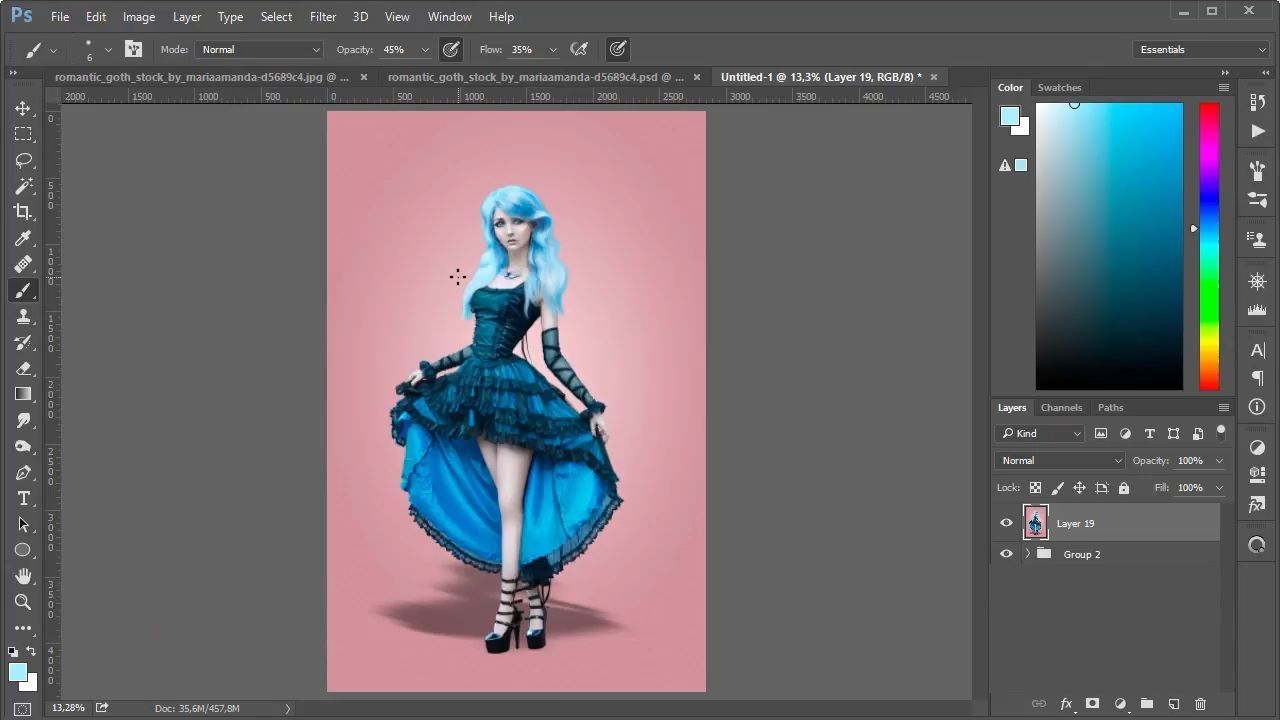Viewport: 1280px width, 720px height.
Task: Choose the Ellipse shape tool
Action: tap(23, 550)
